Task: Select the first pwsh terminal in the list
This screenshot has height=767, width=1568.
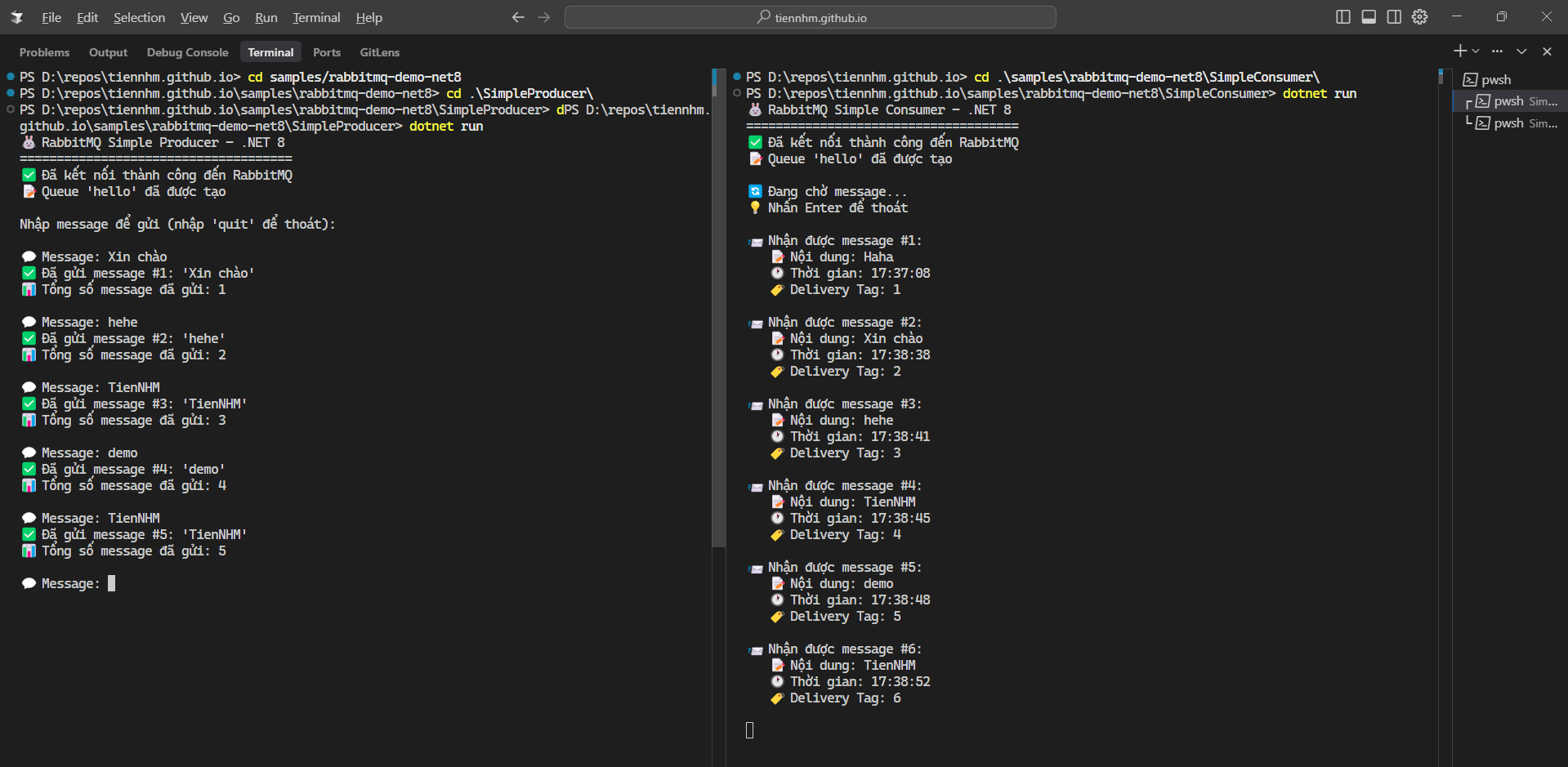Action: (1510, 79)
